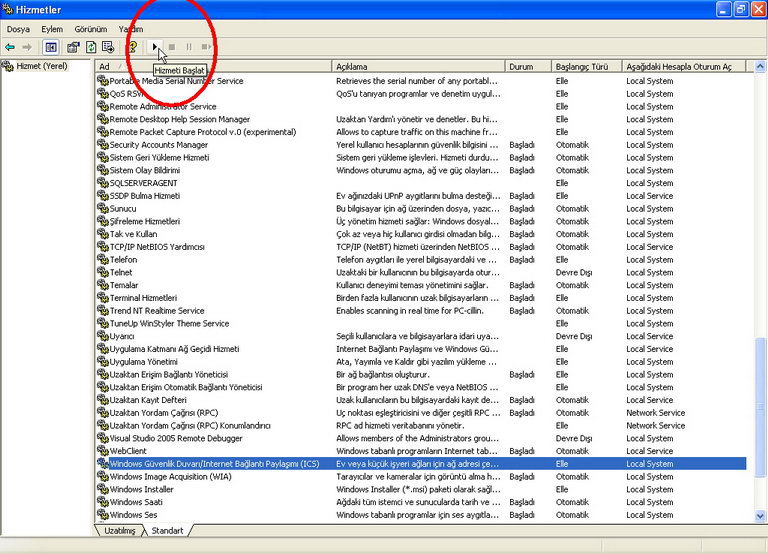Select the Portable Media Serial Number Service row
Screen dimensions: 768x554
[421, 81]
